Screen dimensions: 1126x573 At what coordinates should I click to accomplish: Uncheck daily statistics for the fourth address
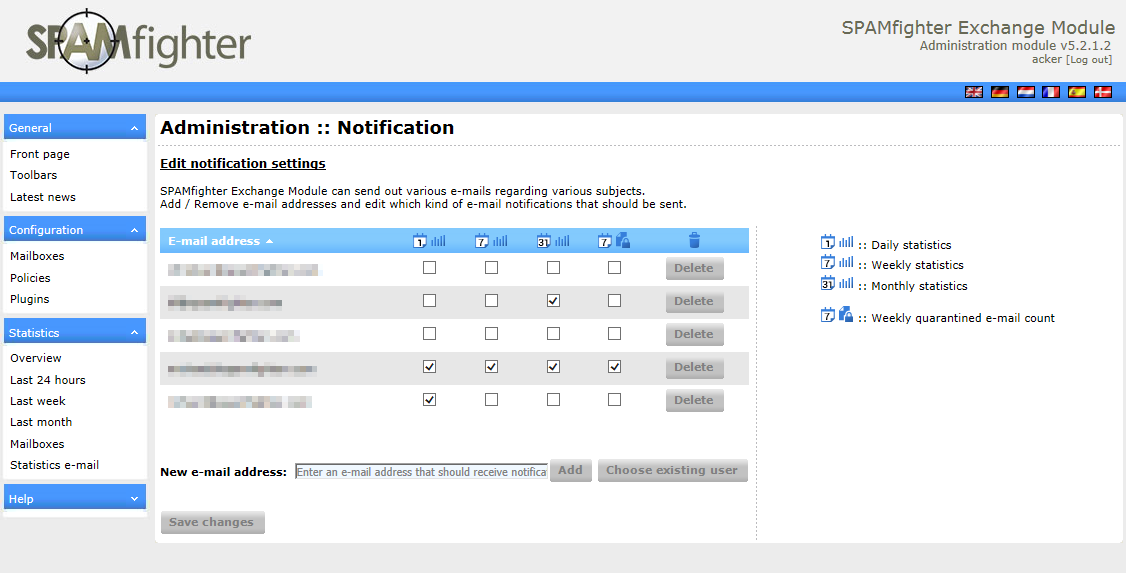coord(429,367)
